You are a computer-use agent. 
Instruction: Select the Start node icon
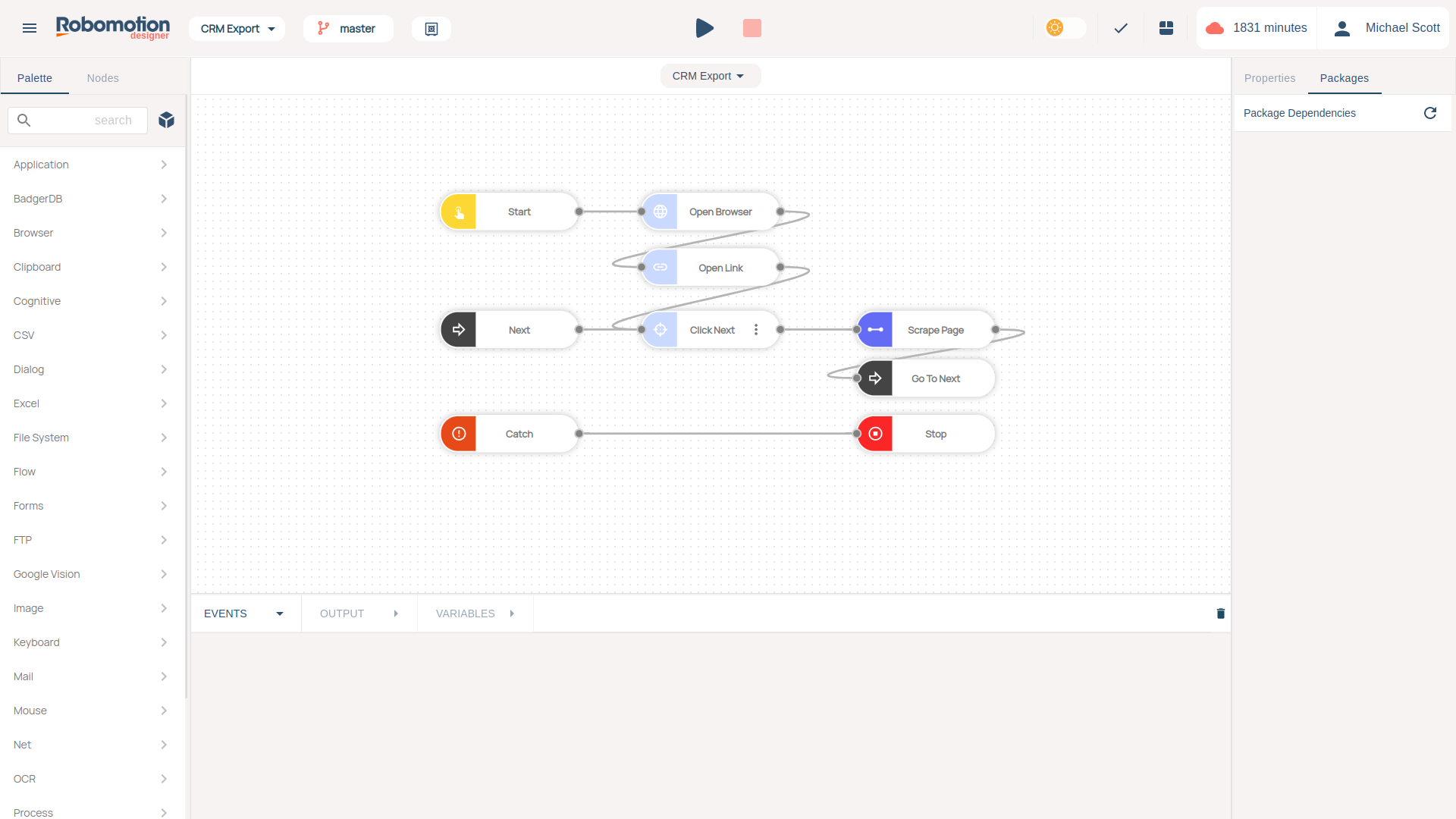(459, 212)
